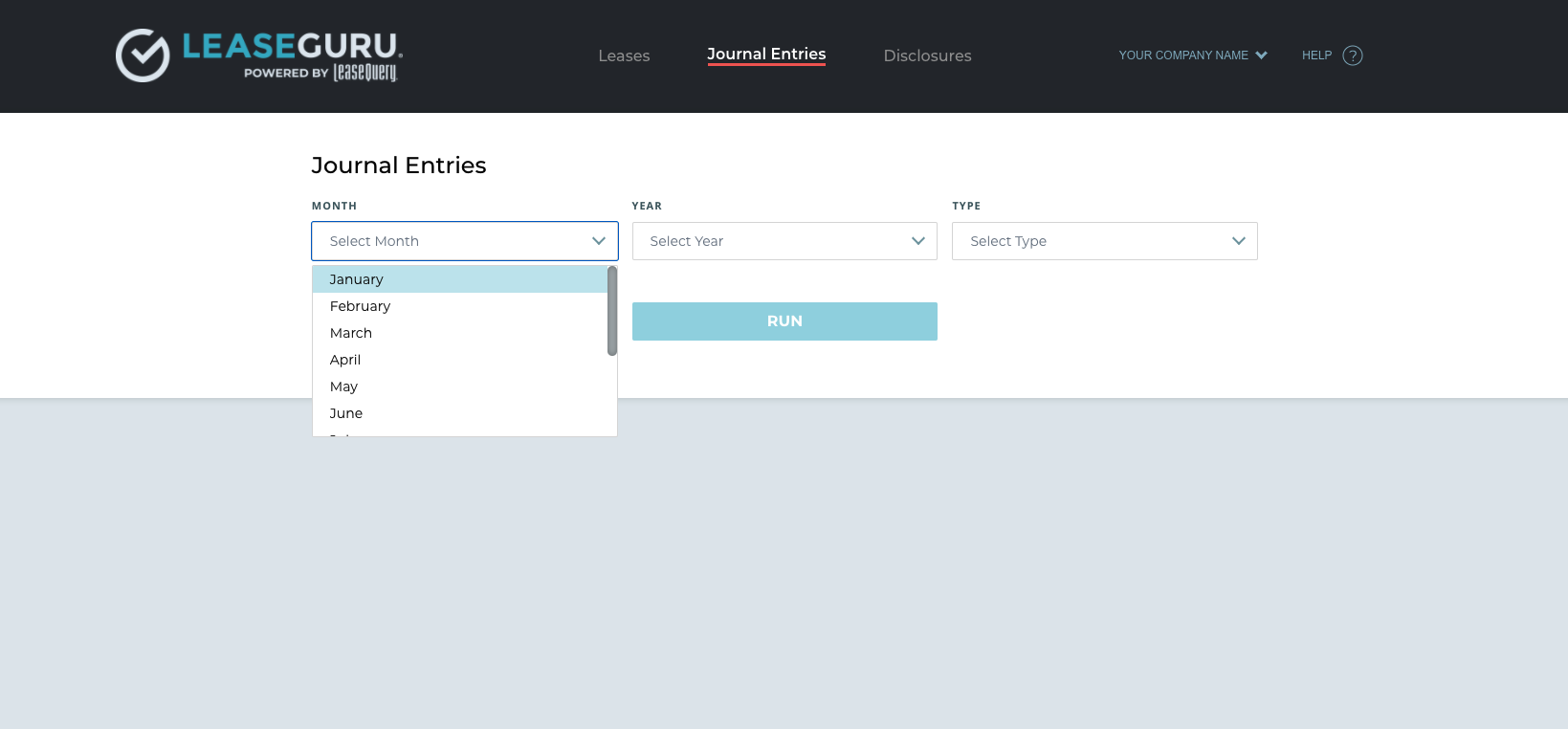Click the Type dropdown chevron arrow
The height and width of the screenshot is (729, 1568).
(x=1238, y=241)
